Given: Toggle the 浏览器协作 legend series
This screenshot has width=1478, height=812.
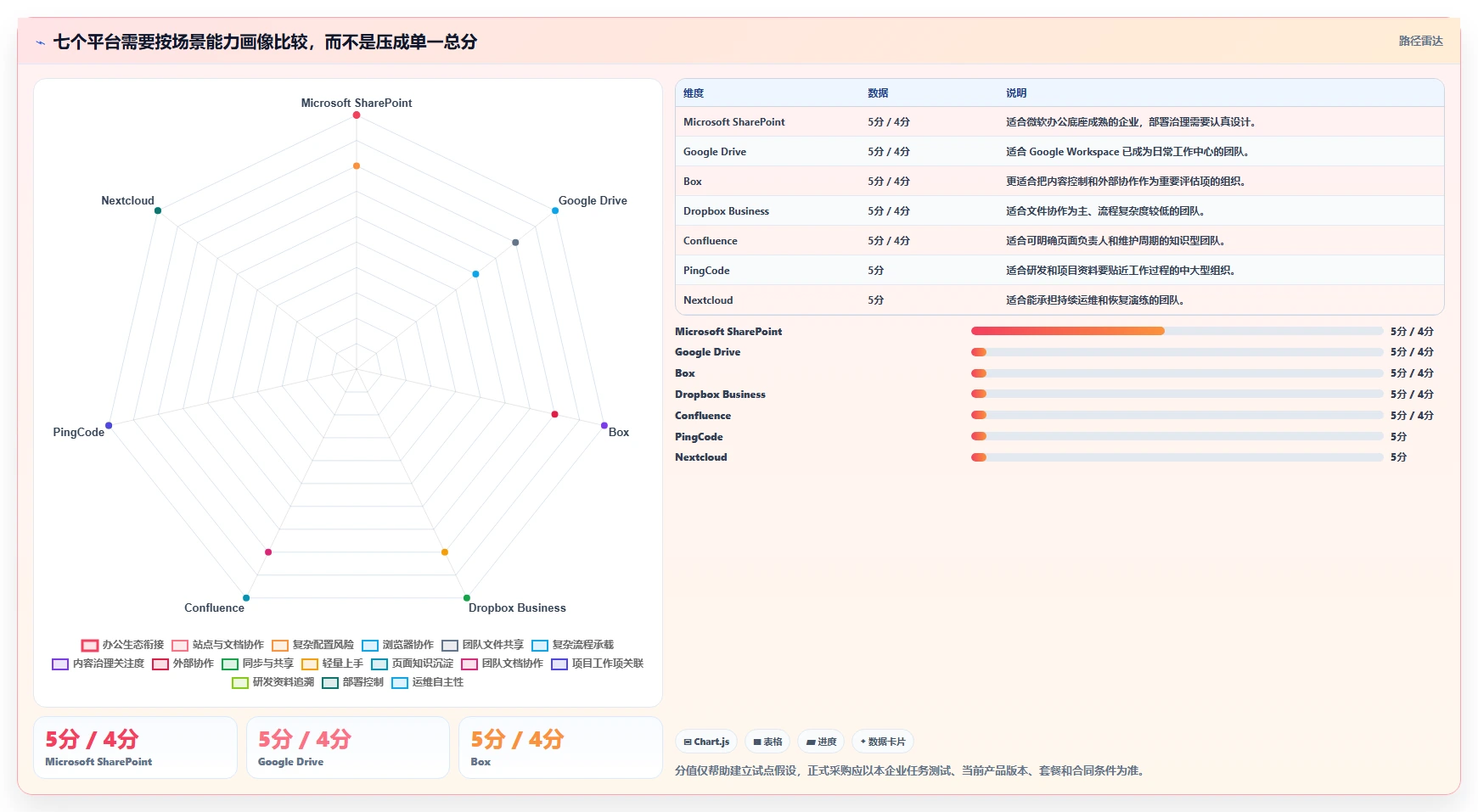Looking at the screenshot, I should [x=397, y=645].
